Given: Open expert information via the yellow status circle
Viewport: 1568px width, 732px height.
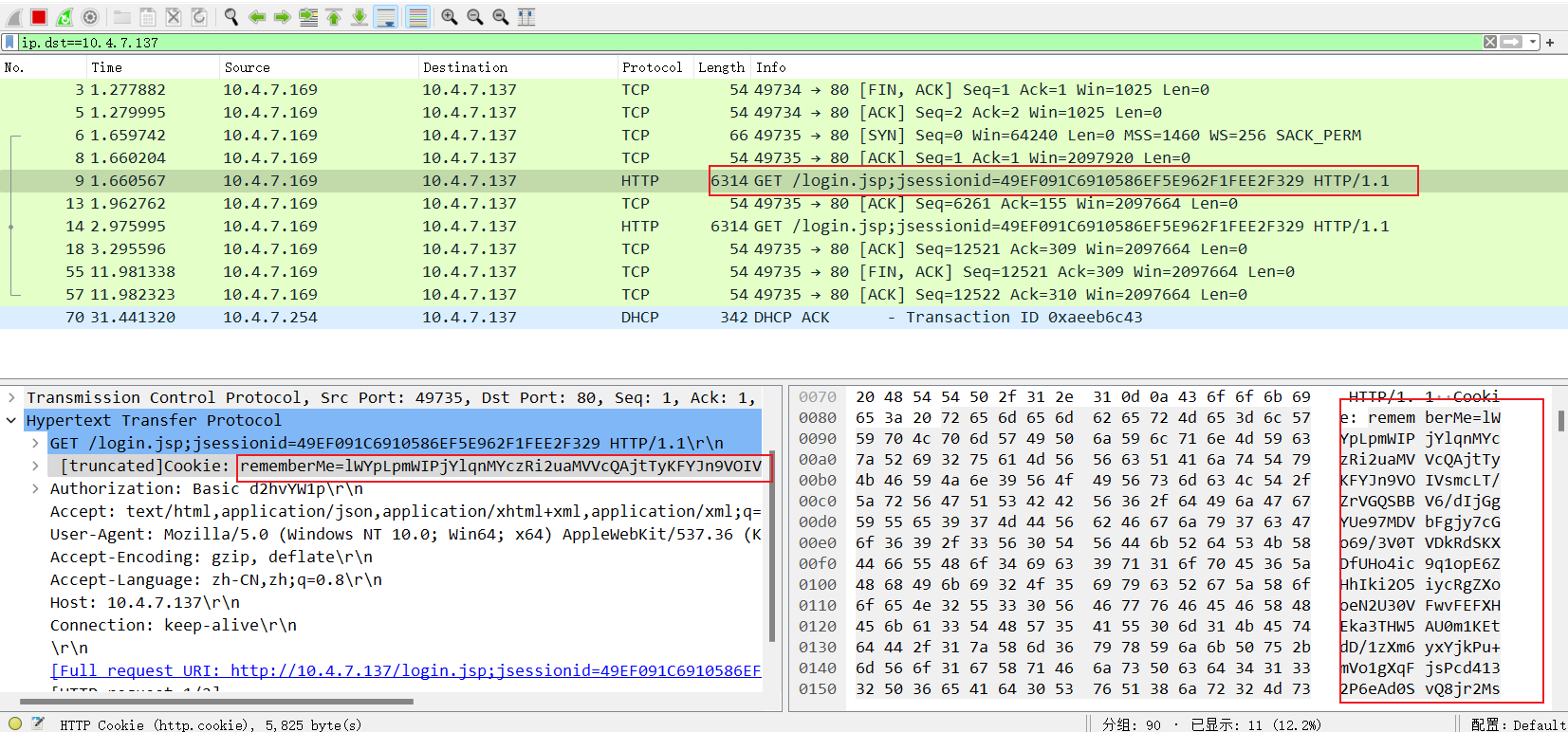Looking at the screenshot, I should click(x=14, y=723).
